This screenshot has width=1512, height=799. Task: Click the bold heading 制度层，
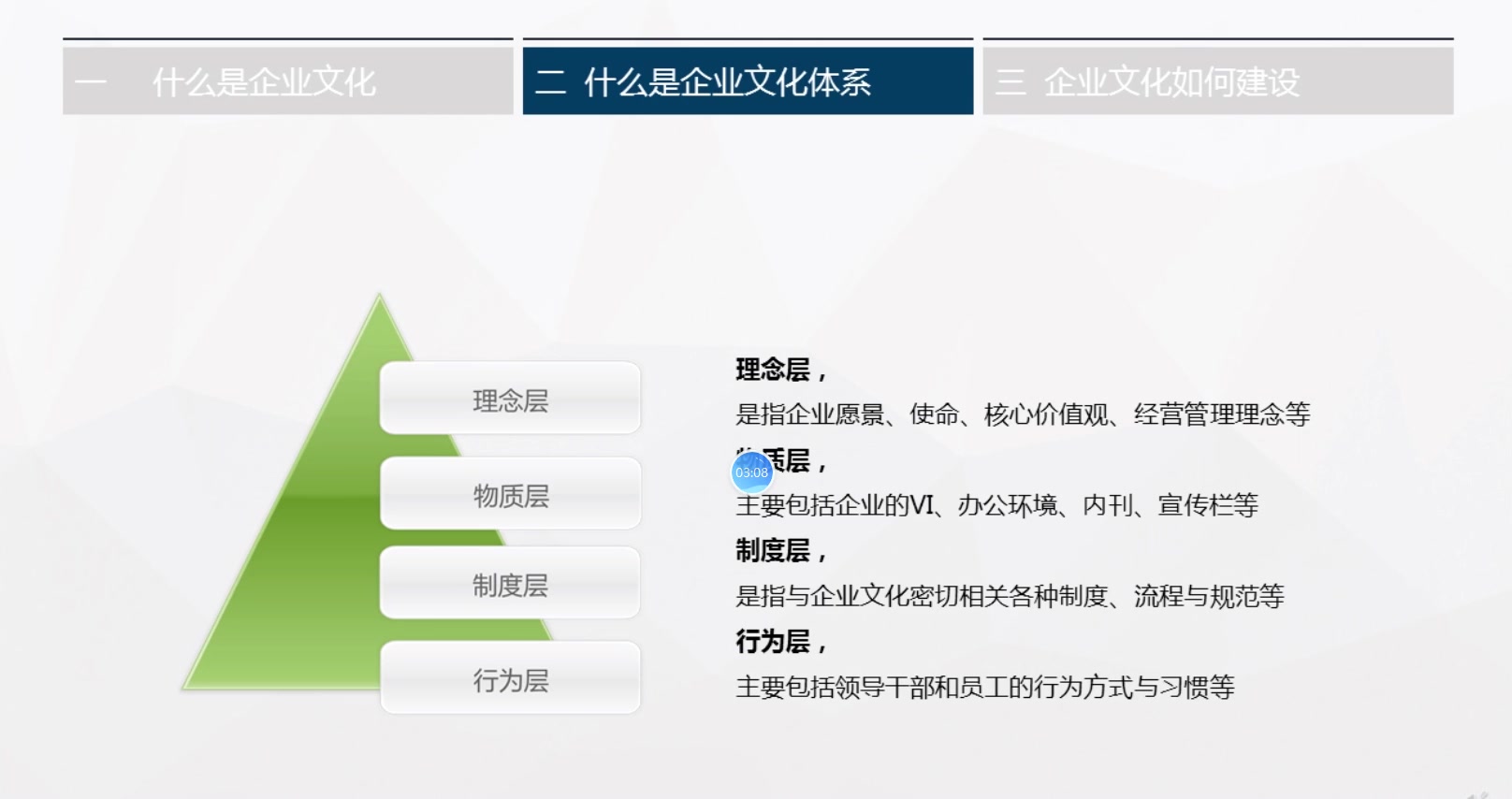pyautogui.click(x=780, y=551)
